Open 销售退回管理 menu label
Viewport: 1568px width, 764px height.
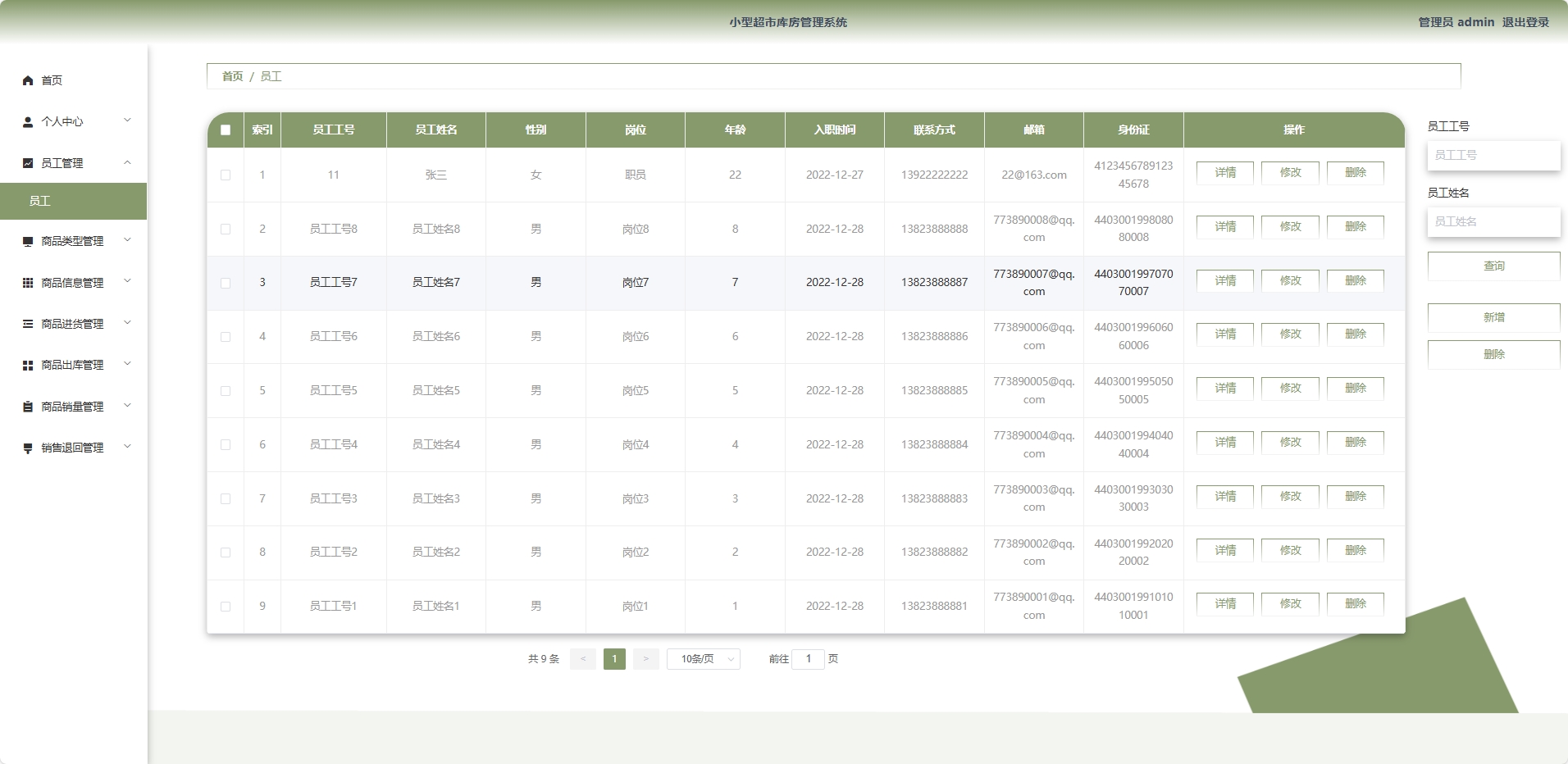click(72, 448)
